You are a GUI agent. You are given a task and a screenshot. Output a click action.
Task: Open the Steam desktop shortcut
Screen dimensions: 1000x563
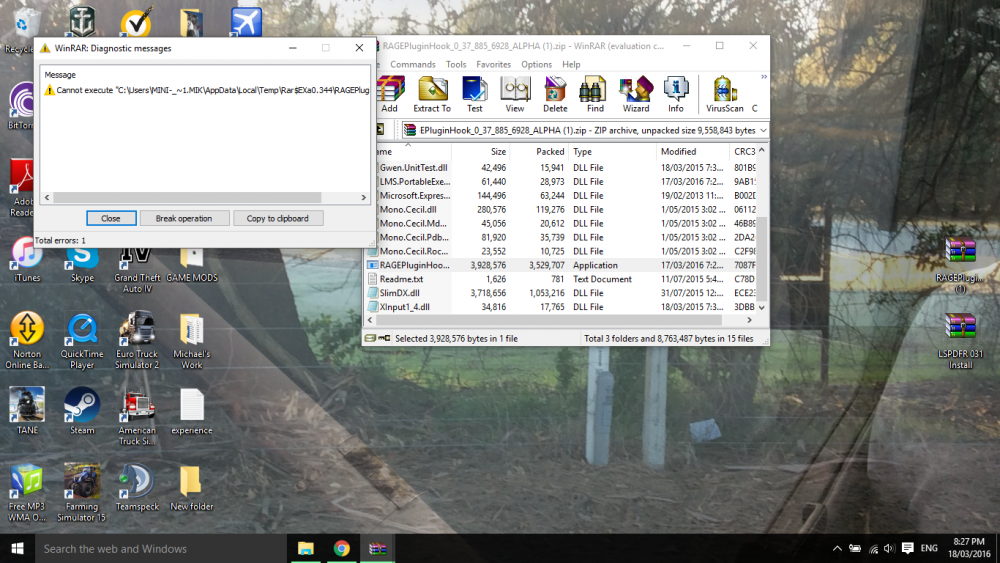tap(82, 411)
